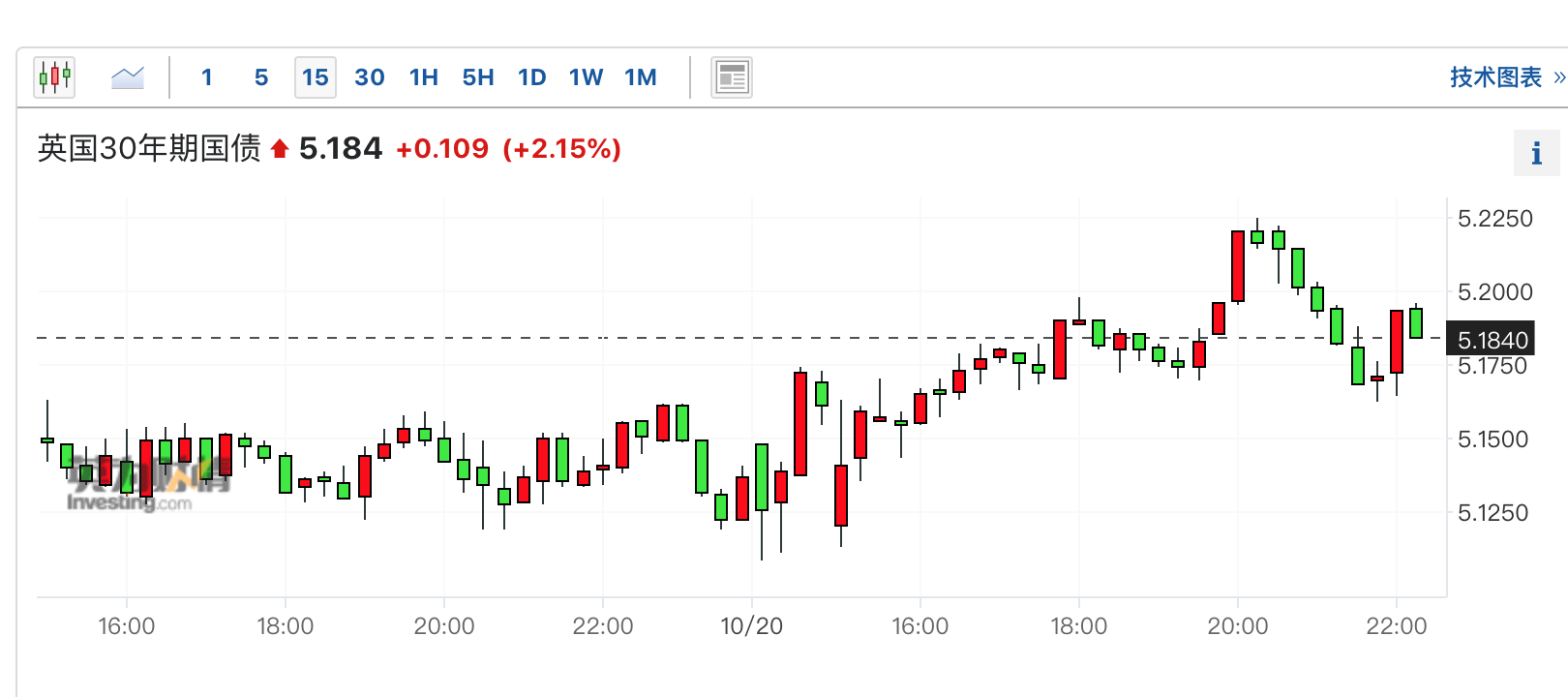Select the 1 minute timeframe
This screenshot has height=697, width=1568.
[x=207, y=77]
